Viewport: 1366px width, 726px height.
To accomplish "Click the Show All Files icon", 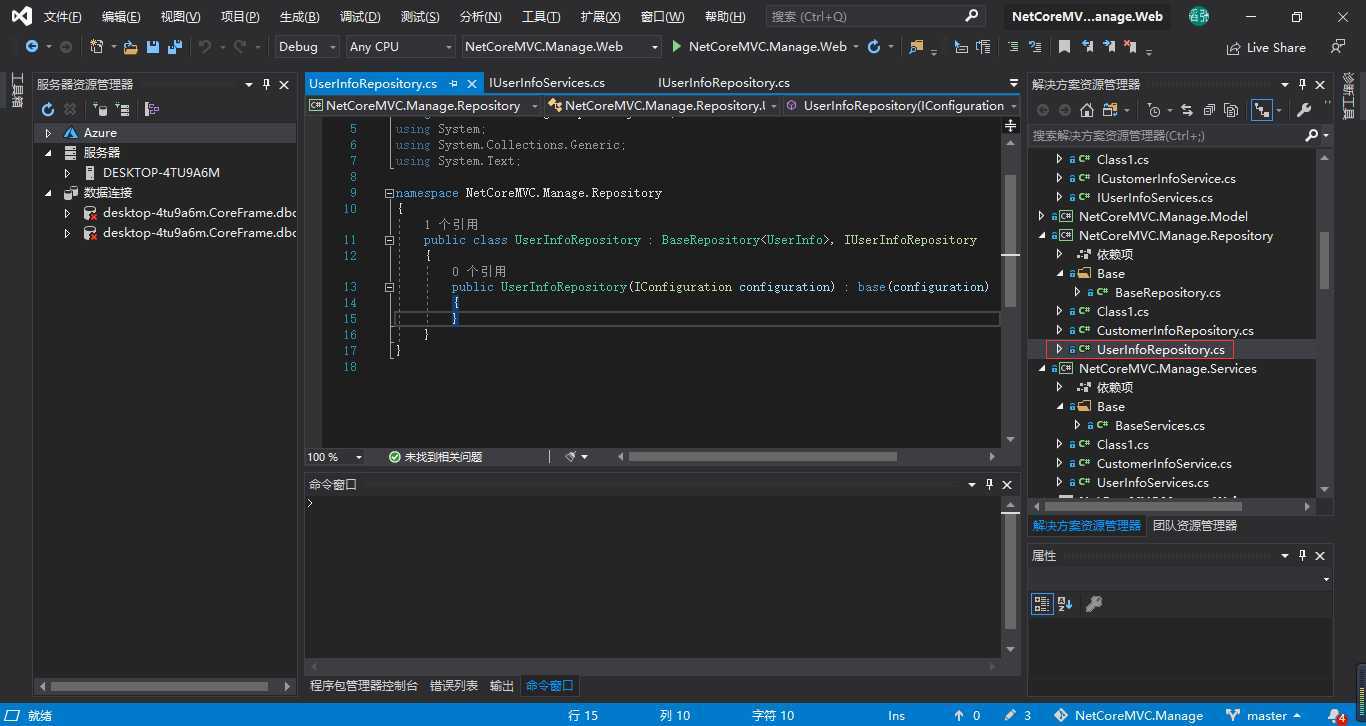I will coord(1231,110).
